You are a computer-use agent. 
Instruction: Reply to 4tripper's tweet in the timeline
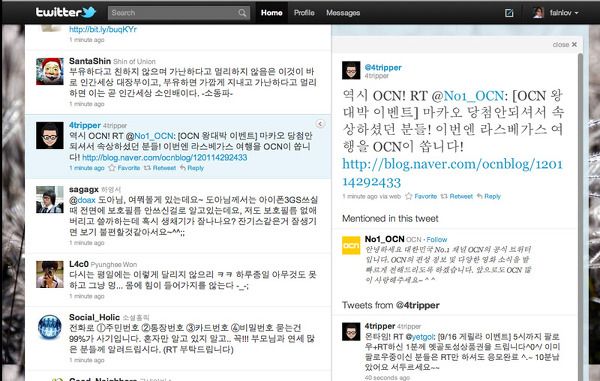[192, 168]
